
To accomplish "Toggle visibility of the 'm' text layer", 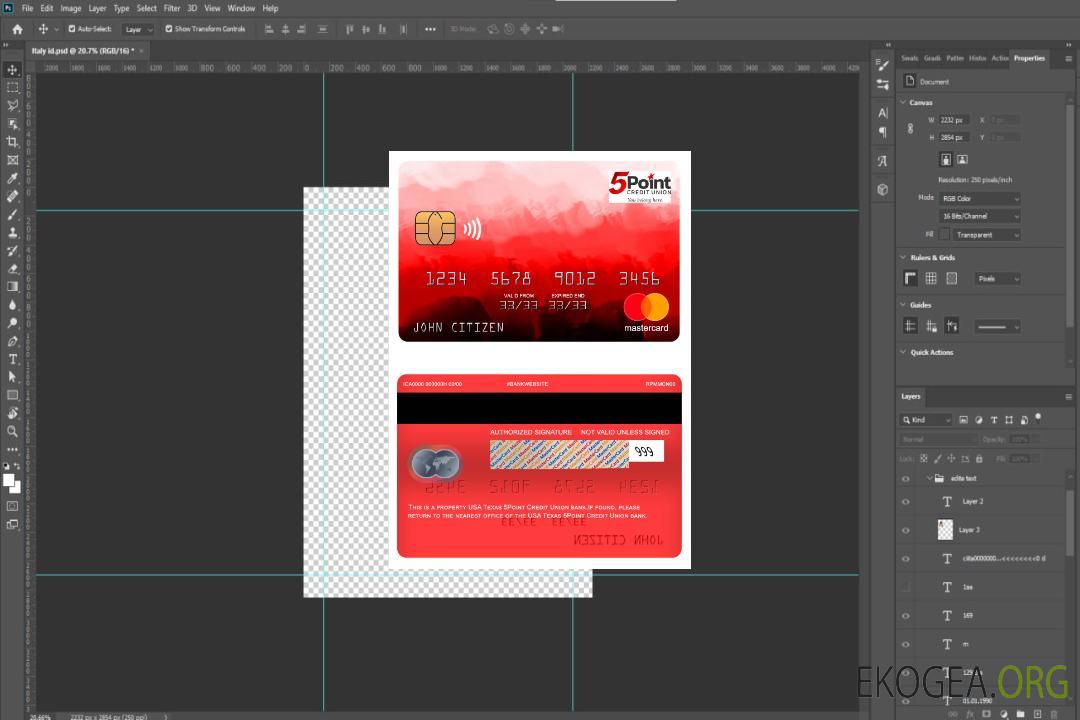I will [x=906, y=645].
